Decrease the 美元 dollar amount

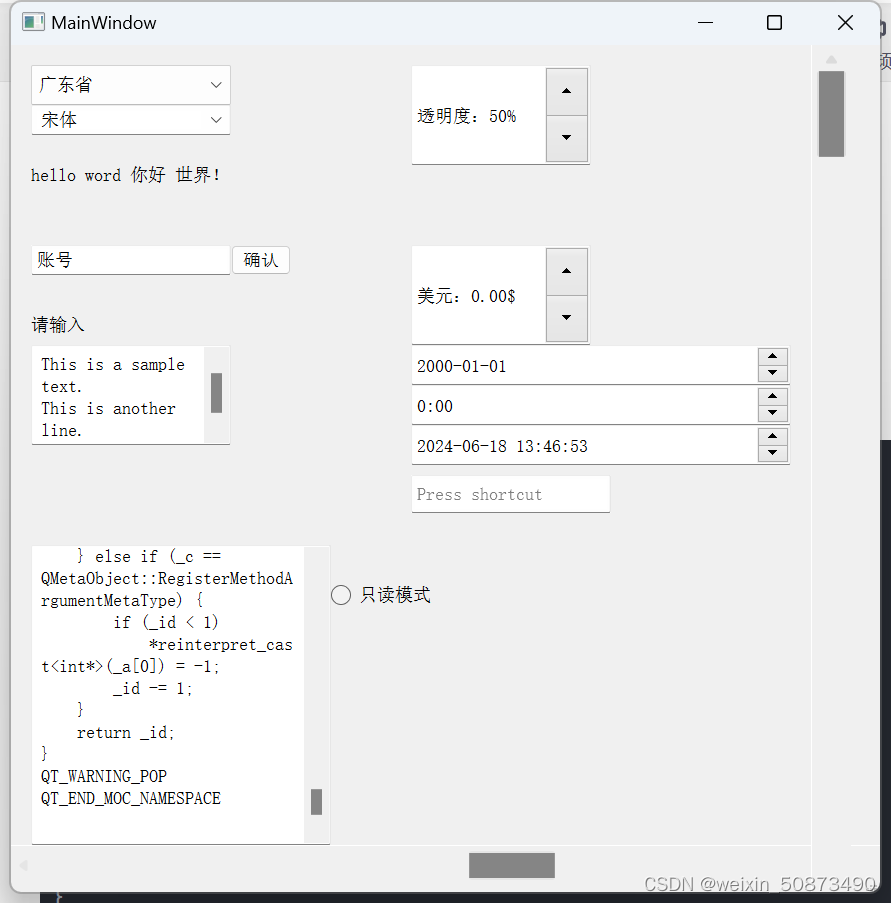click(x=566, y=319)
